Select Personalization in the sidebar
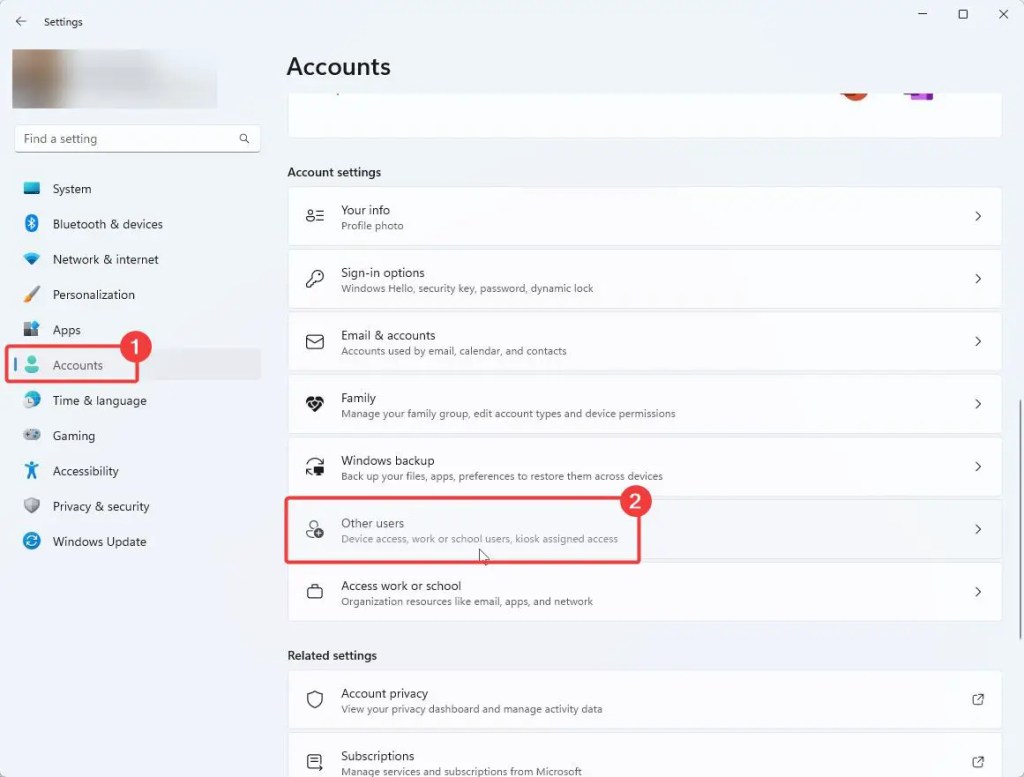1024x777 pixels. [x=137, y=294]
